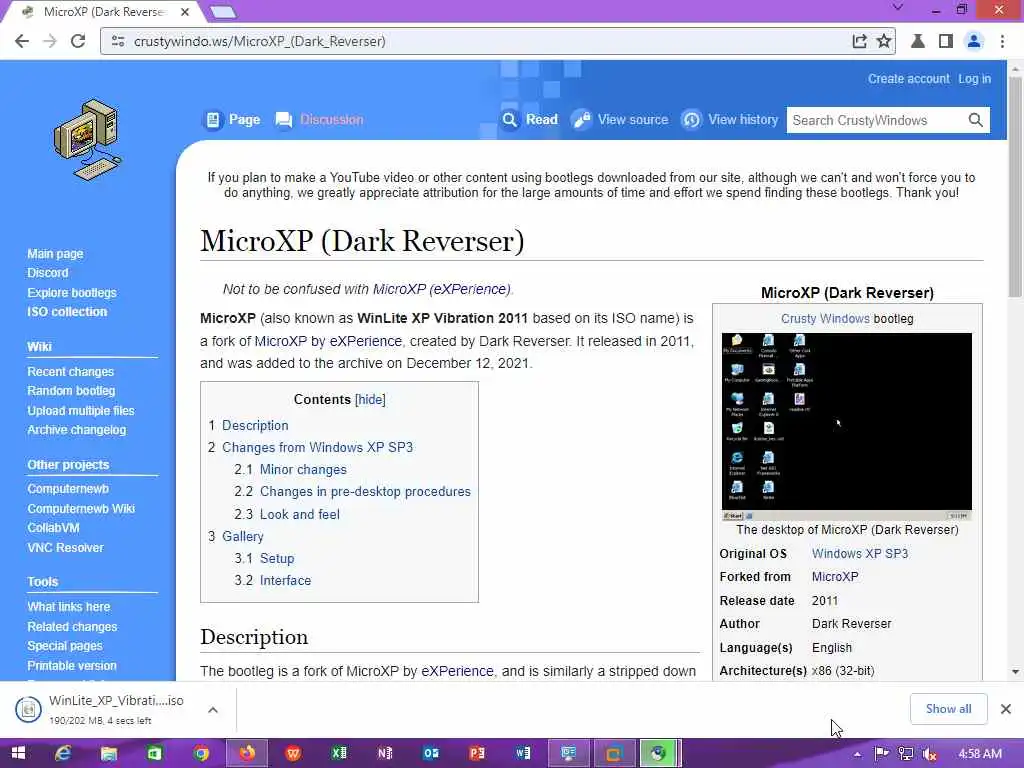Click the CrustyWindows computer logo
Screen dimensions: 1024x768
click(x=88, y=140)
